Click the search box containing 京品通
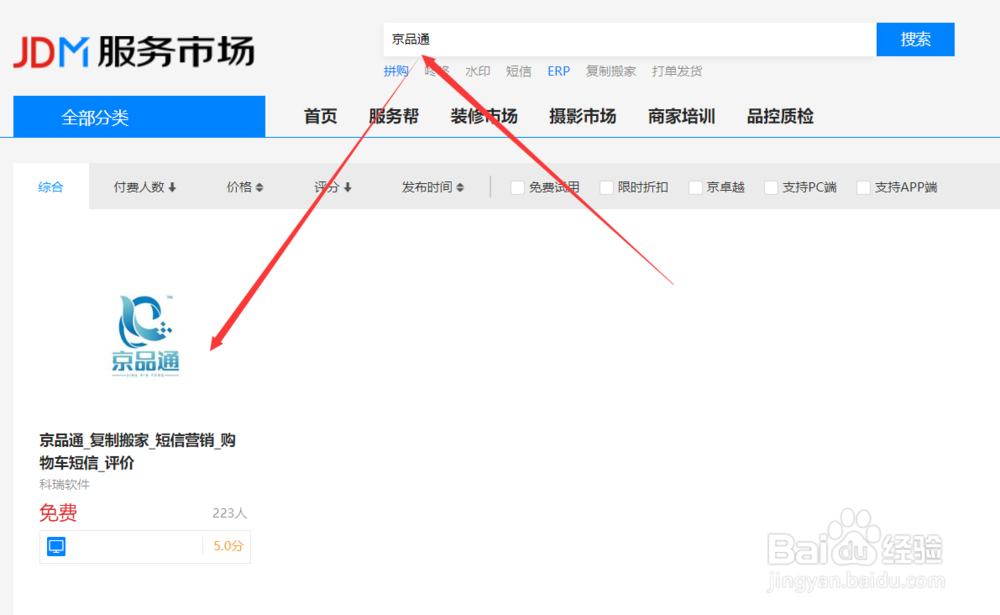Image resolution: width=1000 pixels, height=615 pixels. point(629,40)
